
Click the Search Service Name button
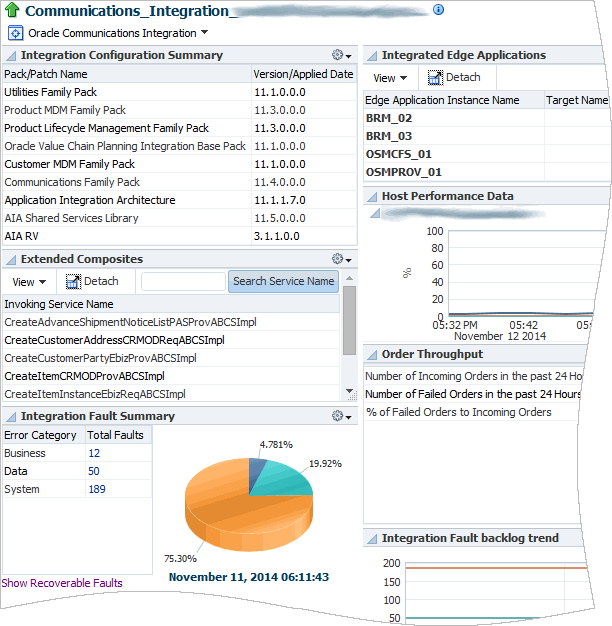pos(283,281)
